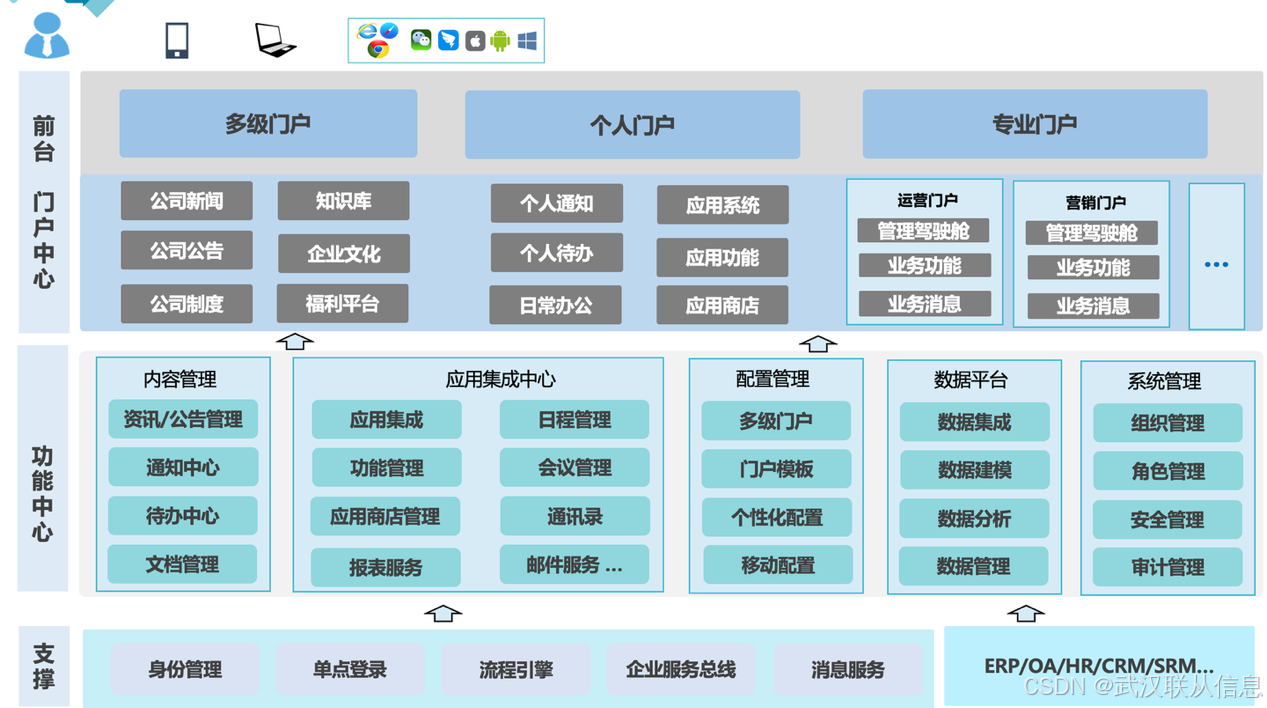Screen dimensions: 1267x708
Task: Select the 专业门户 portal header
Action: (x=1035, y=124)
